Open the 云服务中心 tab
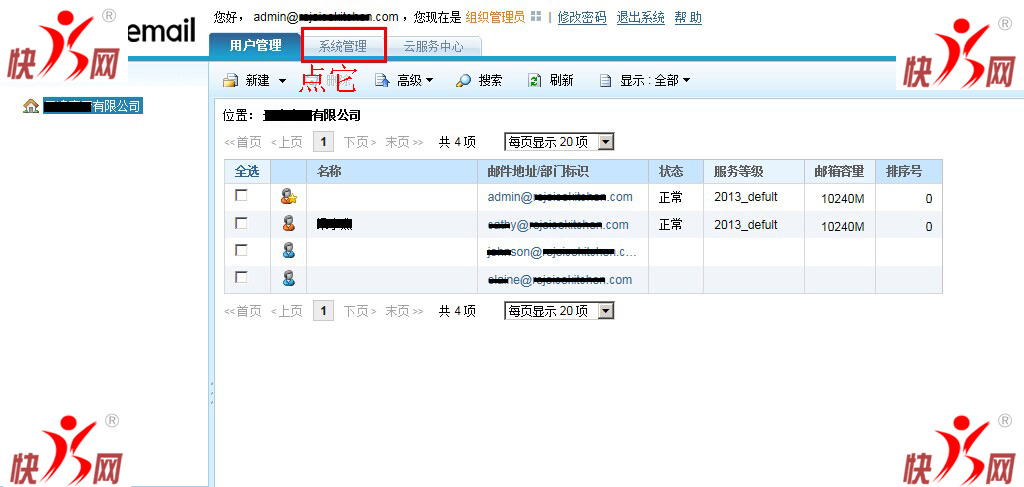This screenshot has width=1024, height=487. 432,46
